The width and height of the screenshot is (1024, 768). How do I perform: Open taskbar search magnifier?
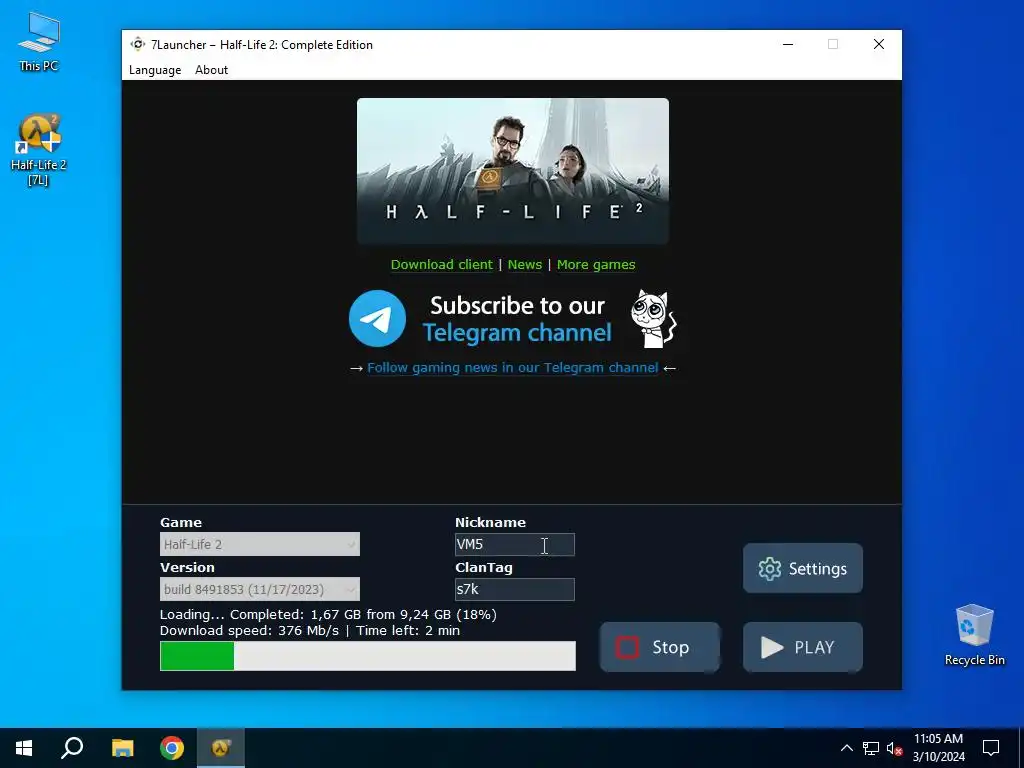pos(72,748)
